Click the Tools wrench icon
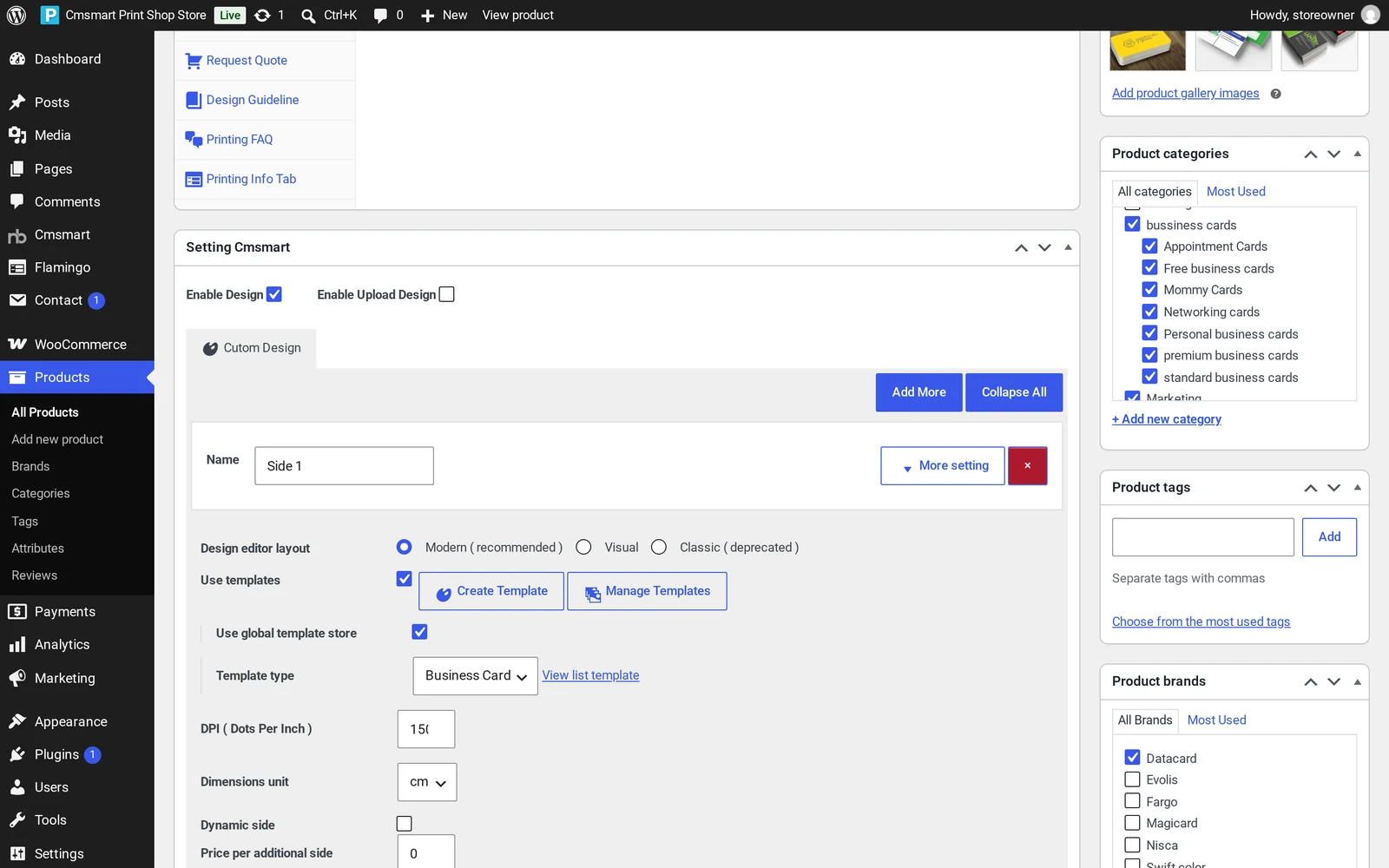Image resolution: width=1389 pixels, height=868 pixels. tap(17, 820)
